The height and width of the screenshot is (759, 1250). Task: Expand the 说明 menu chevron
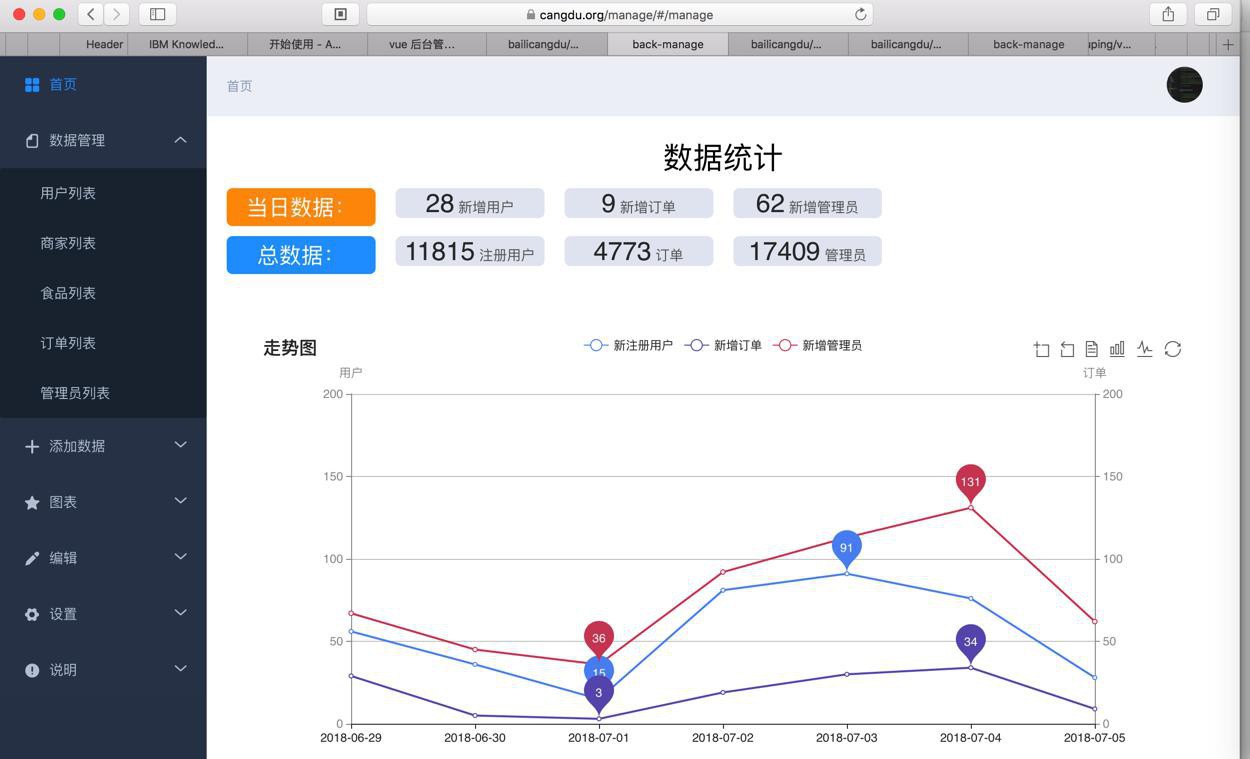pos(180,669)
